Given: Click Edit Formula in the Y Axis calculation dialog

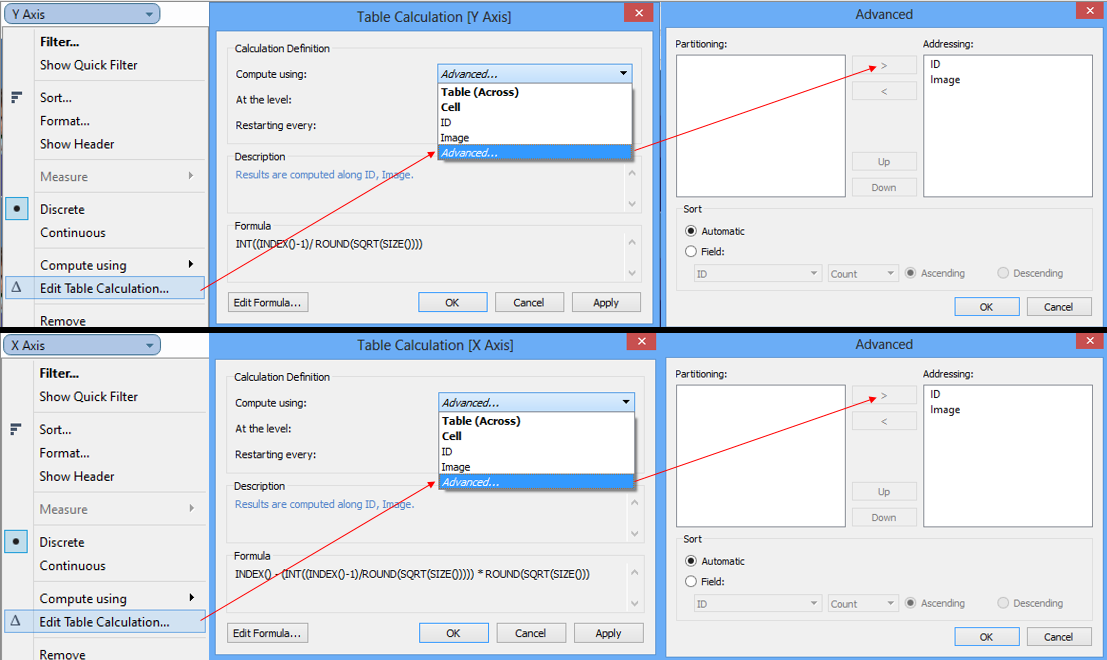Looking at the screenshot, I should (267, 302).
